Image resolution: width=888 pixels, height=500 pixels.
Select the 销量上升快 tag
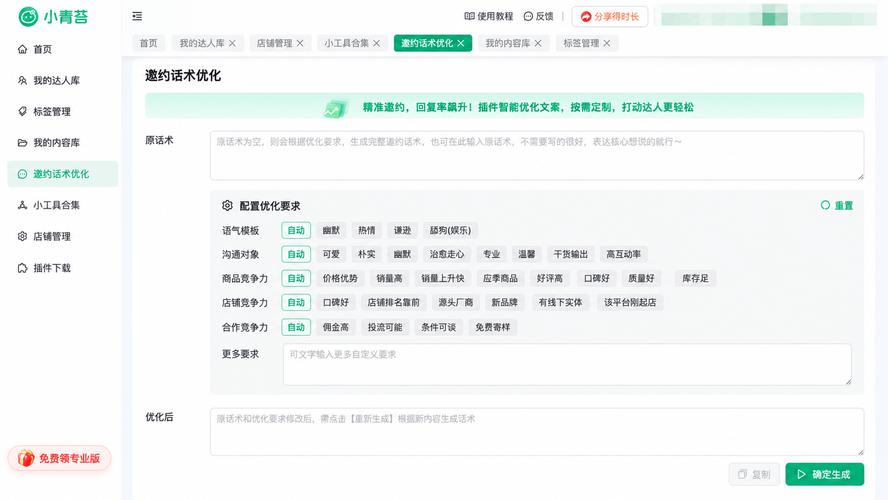443,279
